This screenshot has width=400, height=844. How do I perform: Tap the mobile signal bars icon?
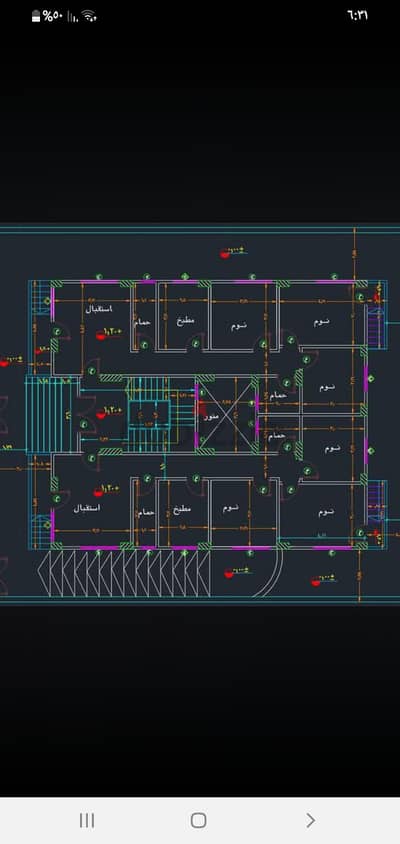point(73,17)
